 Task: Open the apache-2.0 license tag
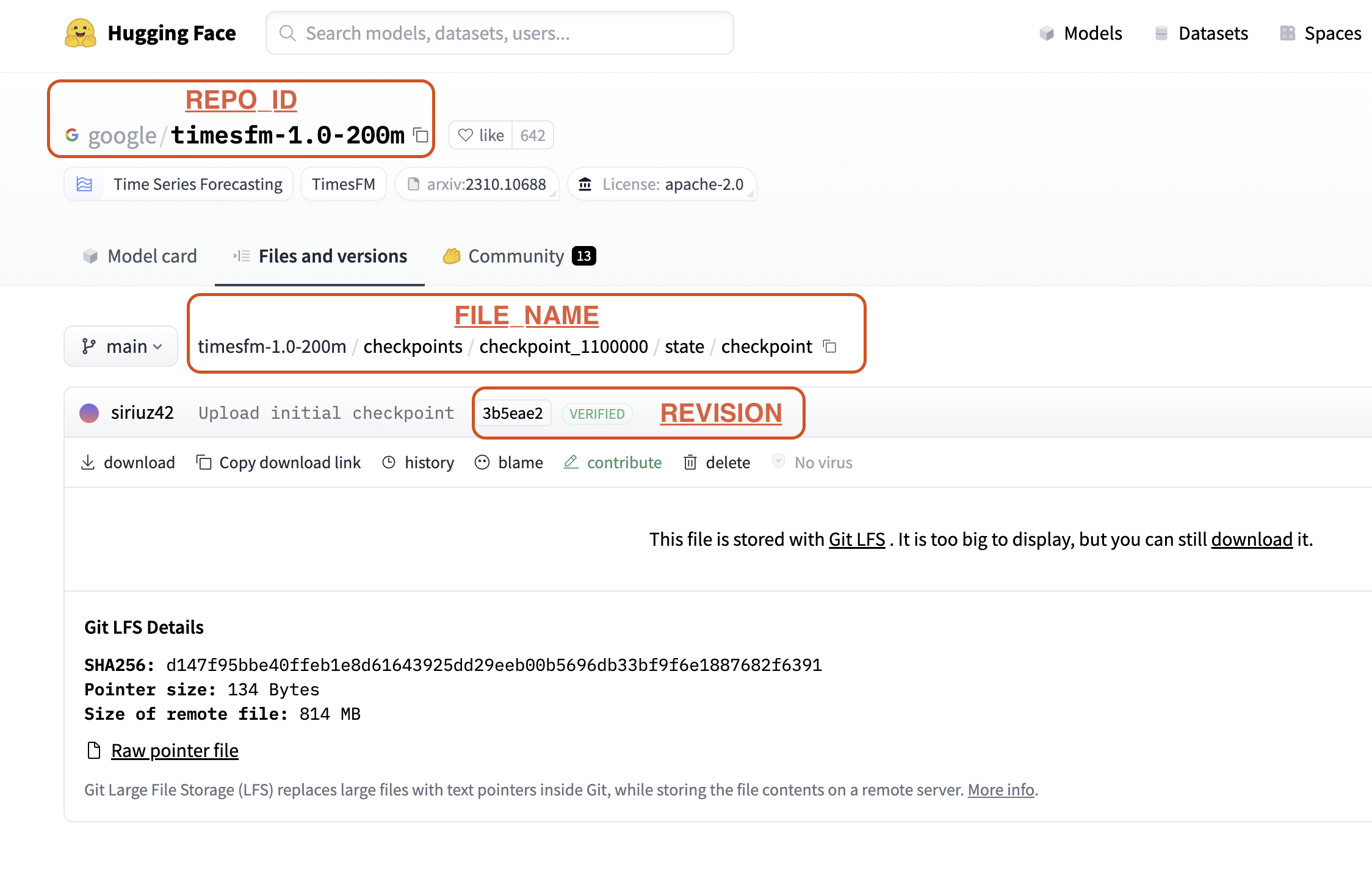[662, 184]
